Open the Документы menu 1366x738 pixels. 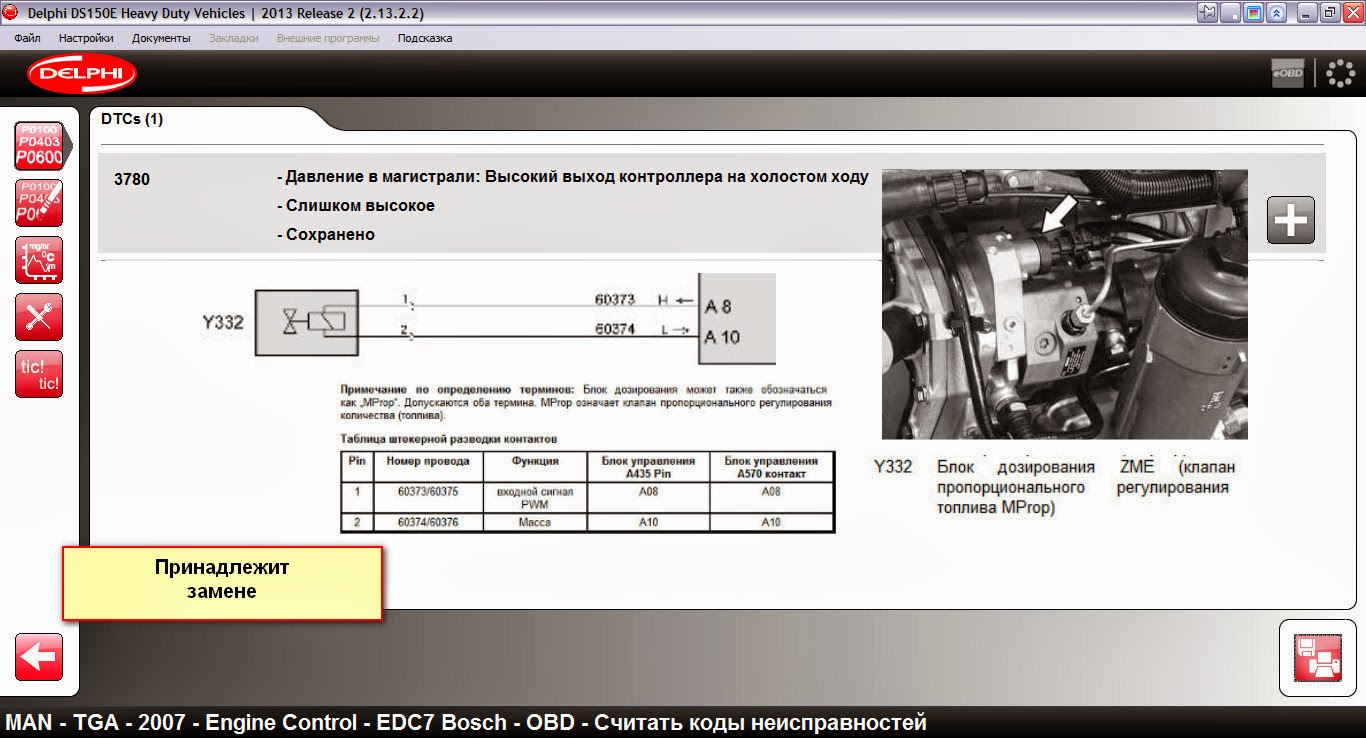[x=161, y=38]
